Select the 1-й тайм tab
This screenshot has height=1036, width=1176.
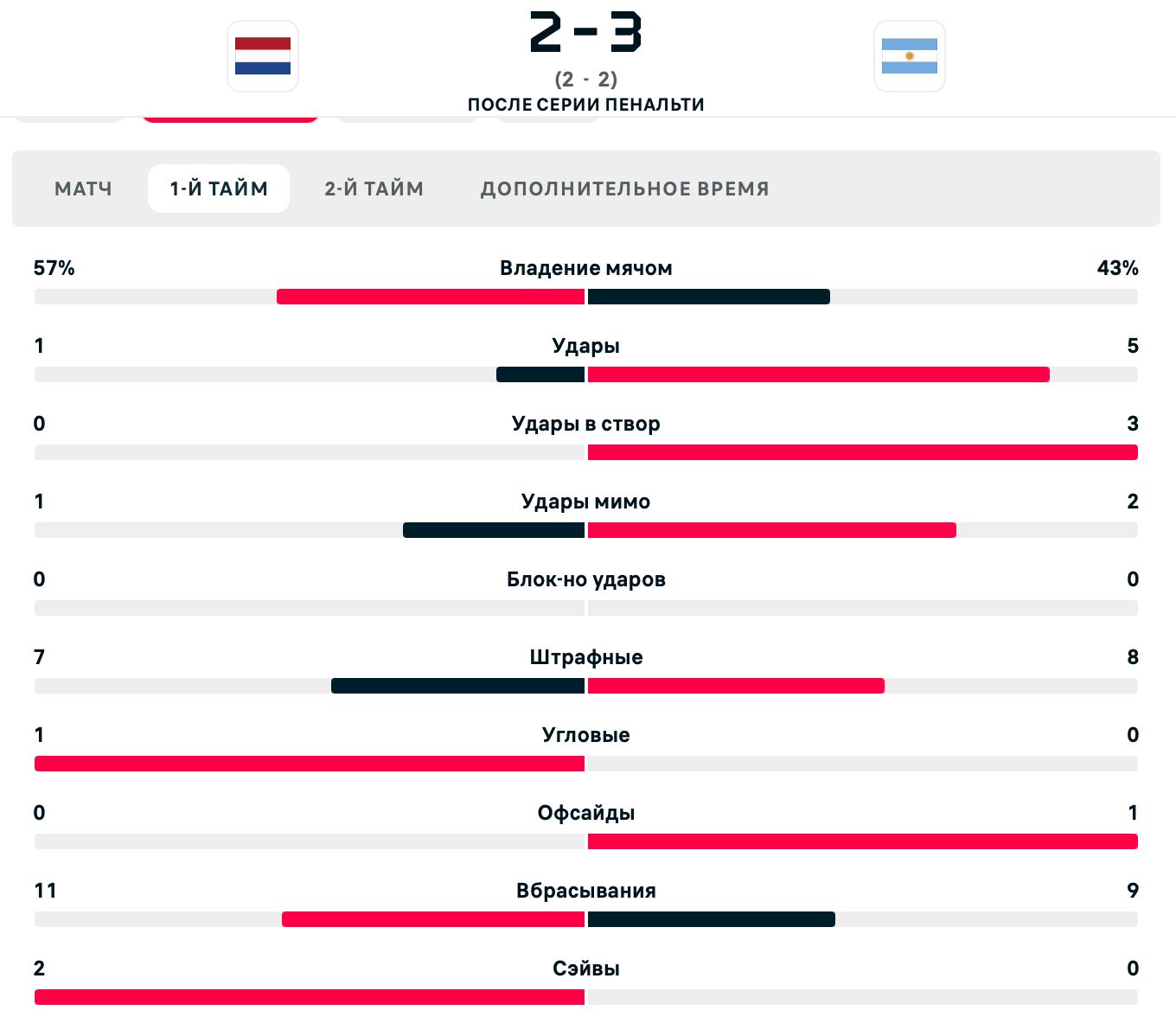tap(219, 189)
